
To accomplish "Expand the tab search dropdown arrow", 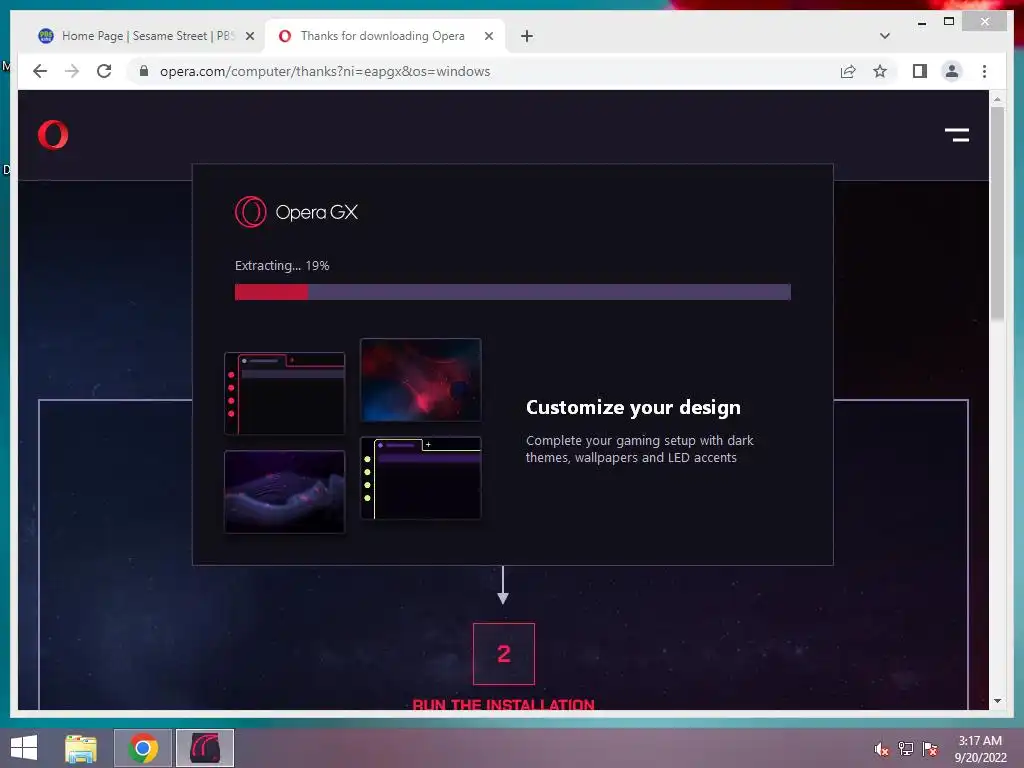I will click(884, 36).
